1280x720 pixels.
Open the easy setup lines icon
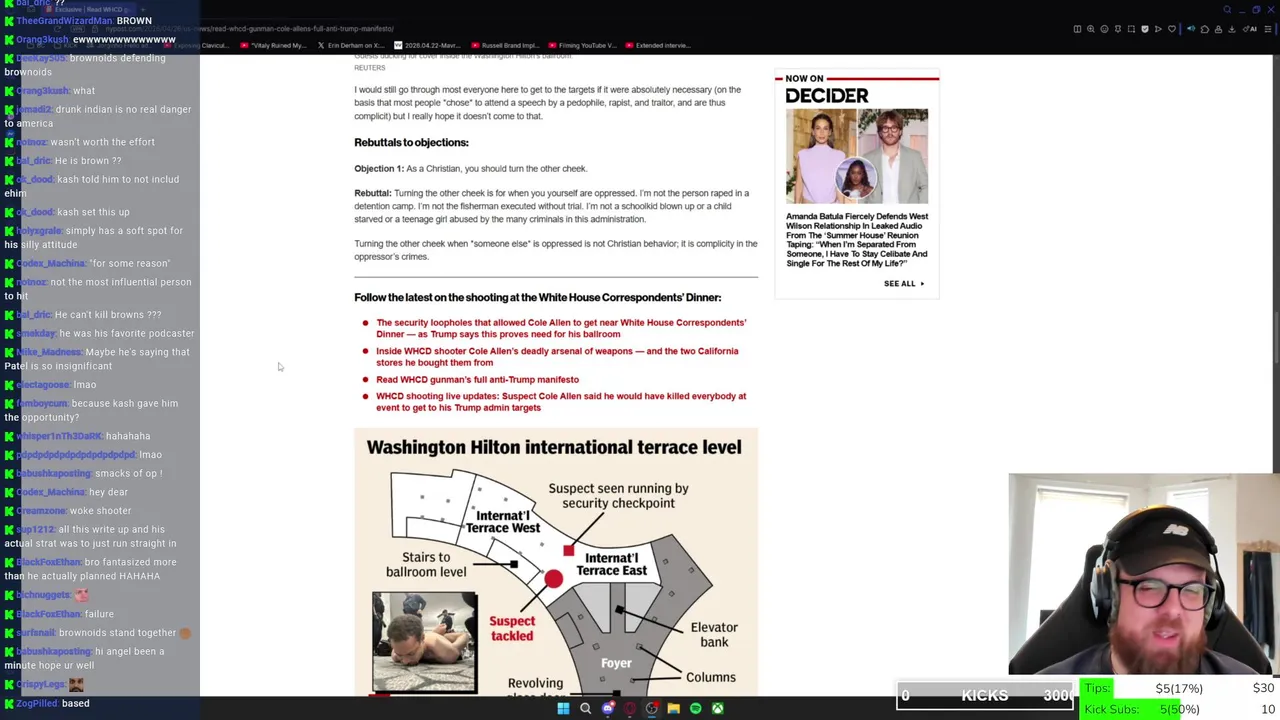click(1268, 29)
